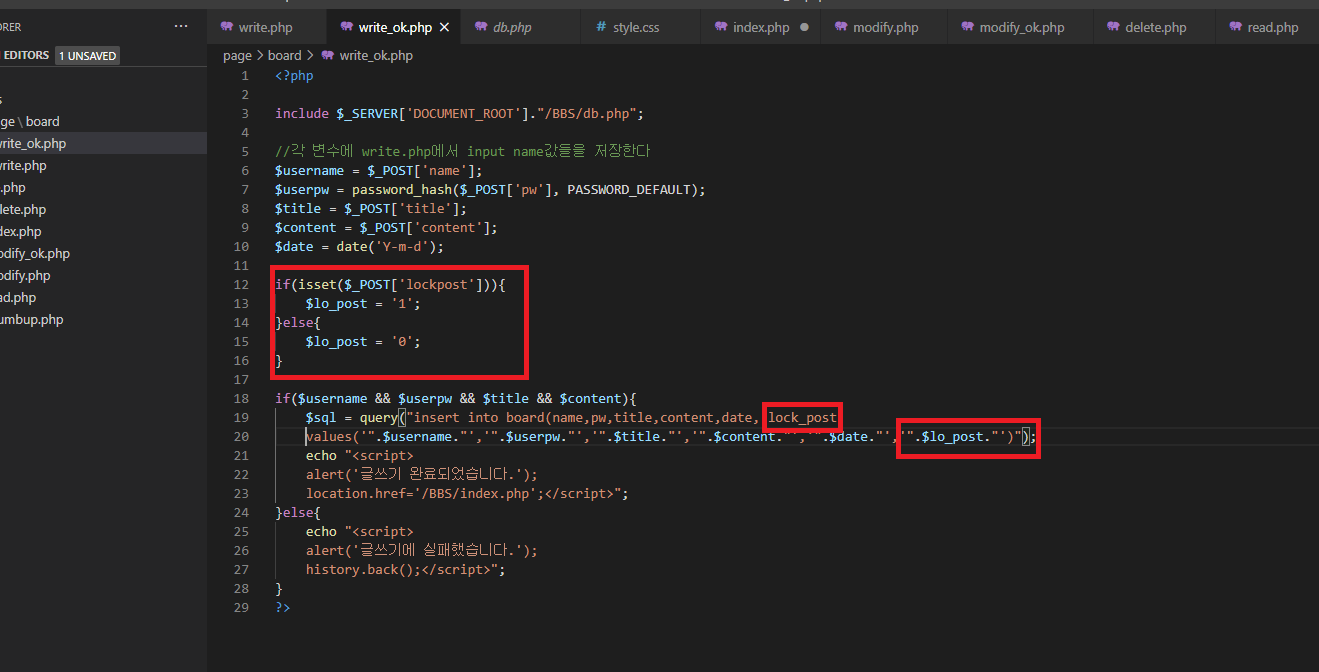Click the '1 UNSAVED' badge

[88, 56]
